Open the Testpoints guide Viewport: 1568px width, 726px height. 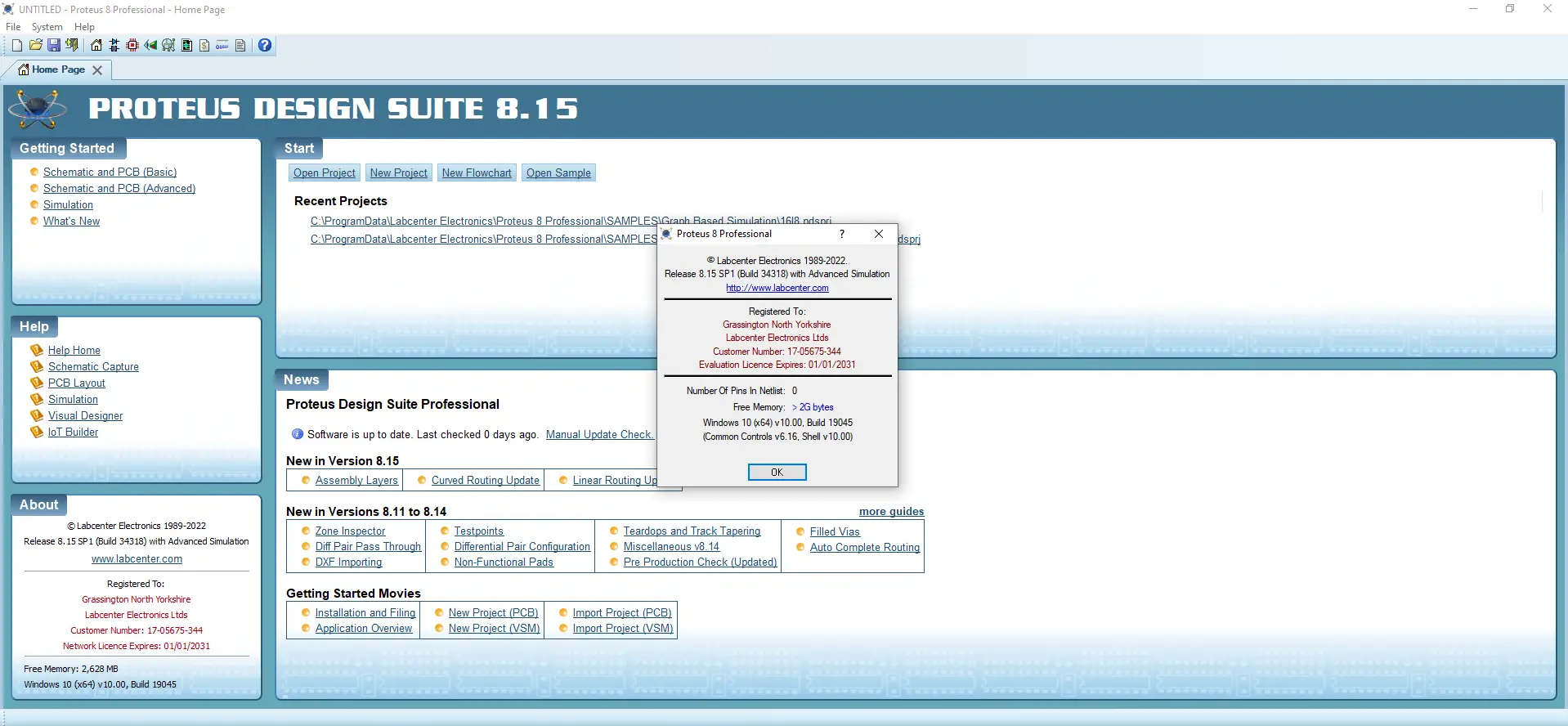[x=479, y=531]
